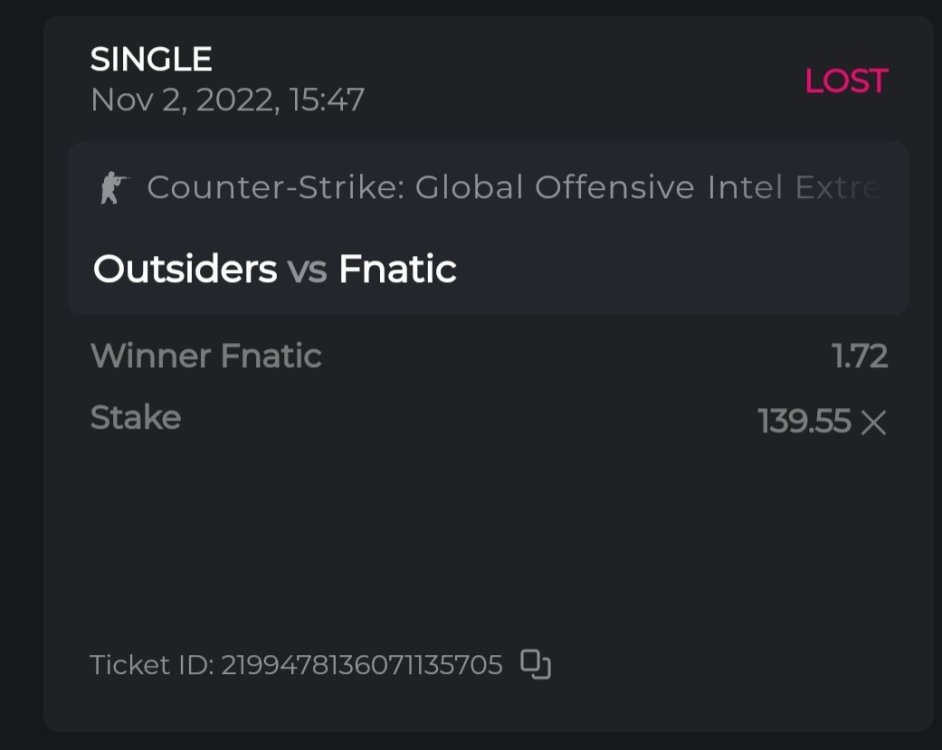Select the SINGLE bet type heading

point(151,60)
